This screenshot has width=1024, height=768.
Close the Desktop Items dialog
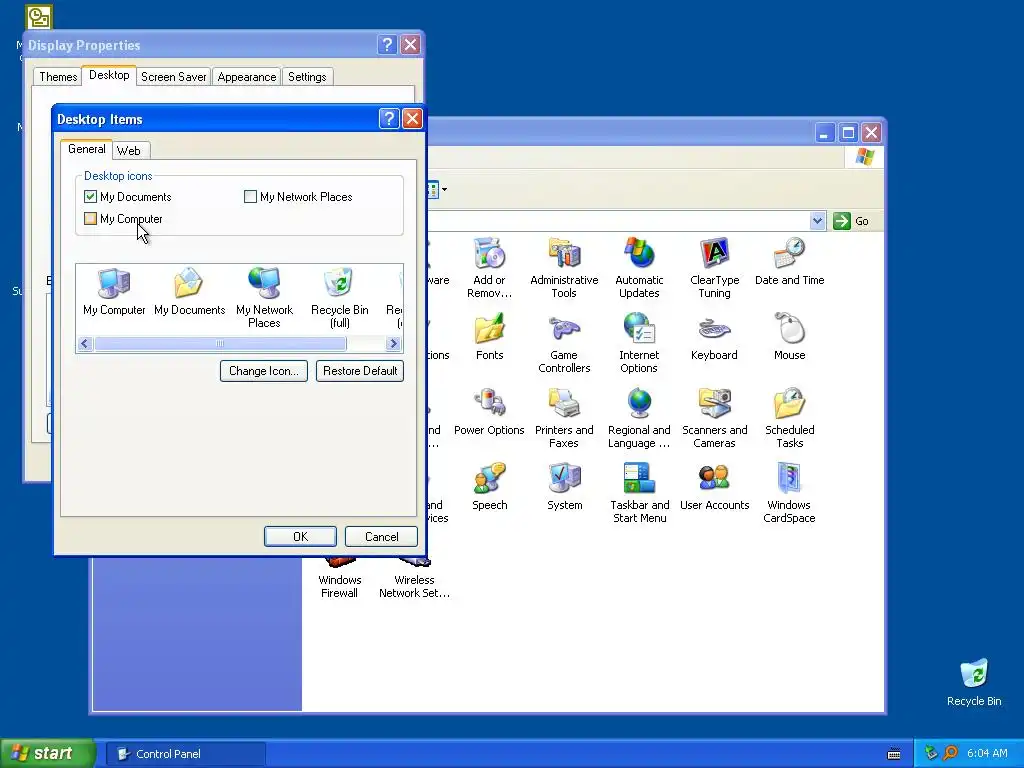[x=412, y=119]
